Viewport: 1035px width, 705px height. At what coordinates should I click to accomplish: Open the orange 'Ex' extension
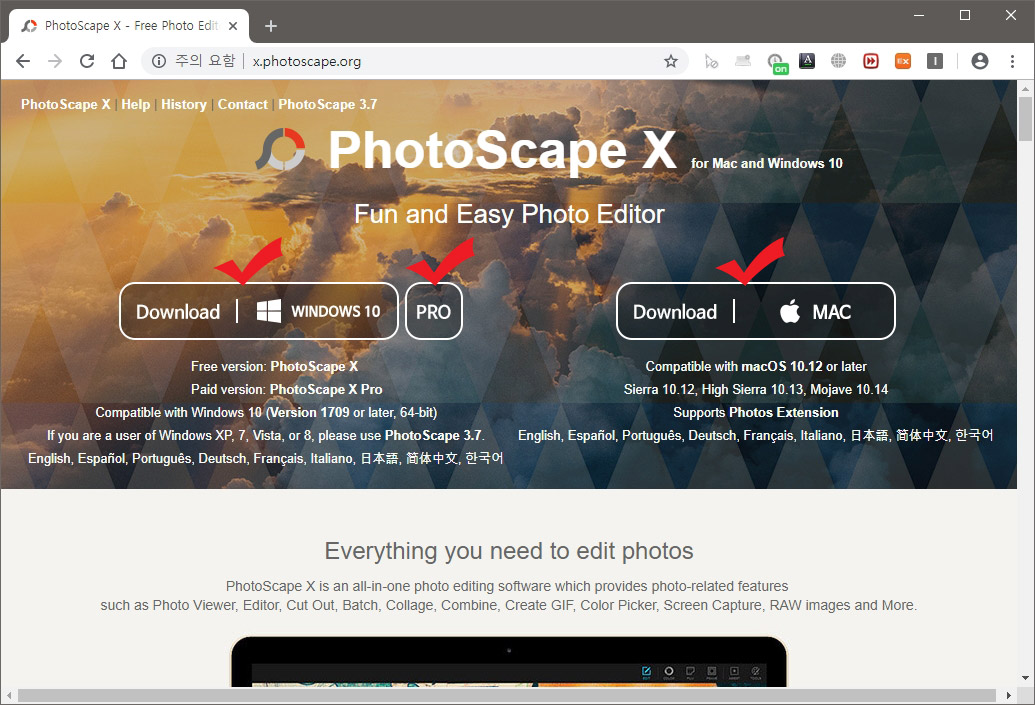tap(902, 61)
